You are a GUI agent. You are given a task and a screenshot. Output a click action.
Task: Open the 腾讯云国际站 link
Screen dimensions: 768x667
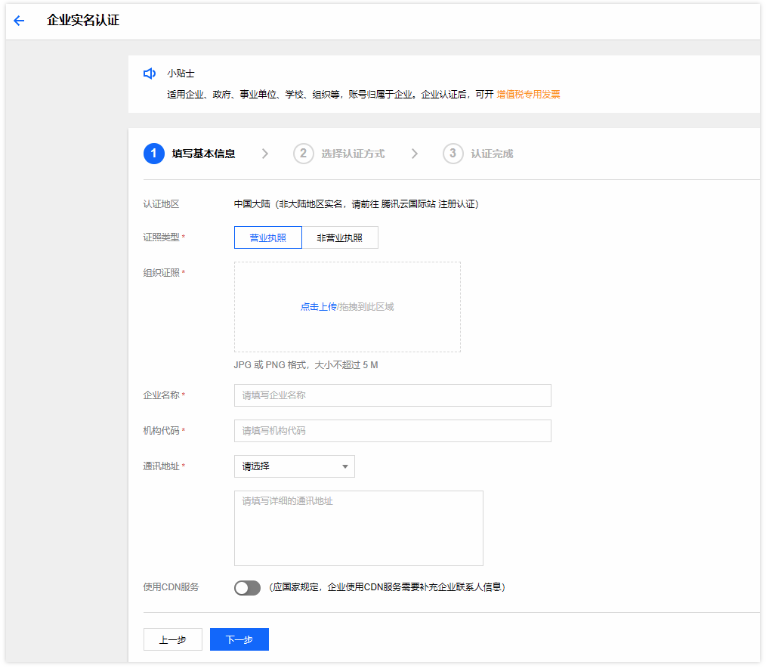[408, 204]
